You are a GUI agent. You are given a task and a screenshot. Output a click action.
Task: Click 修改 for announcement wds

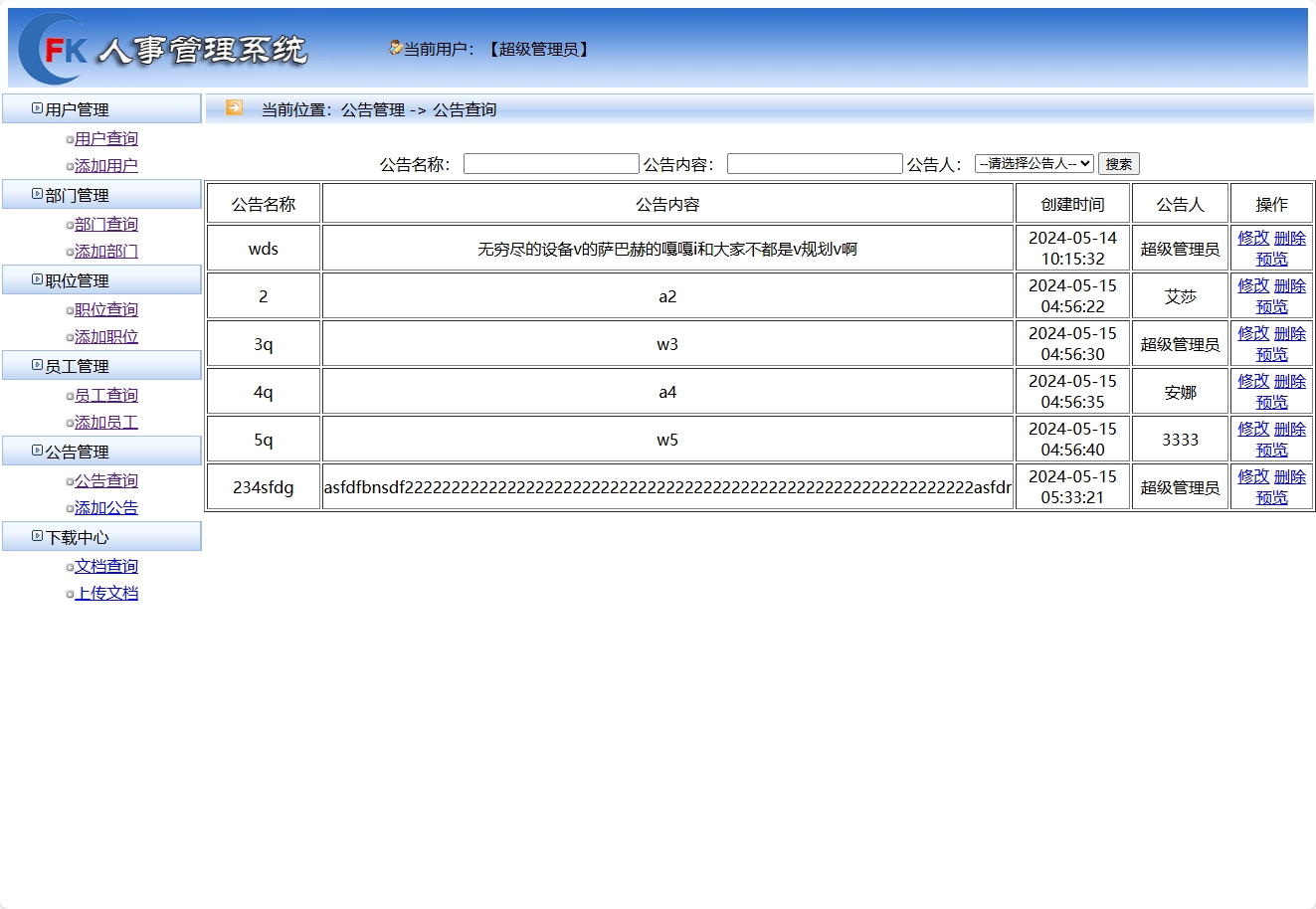(1252, 238)
